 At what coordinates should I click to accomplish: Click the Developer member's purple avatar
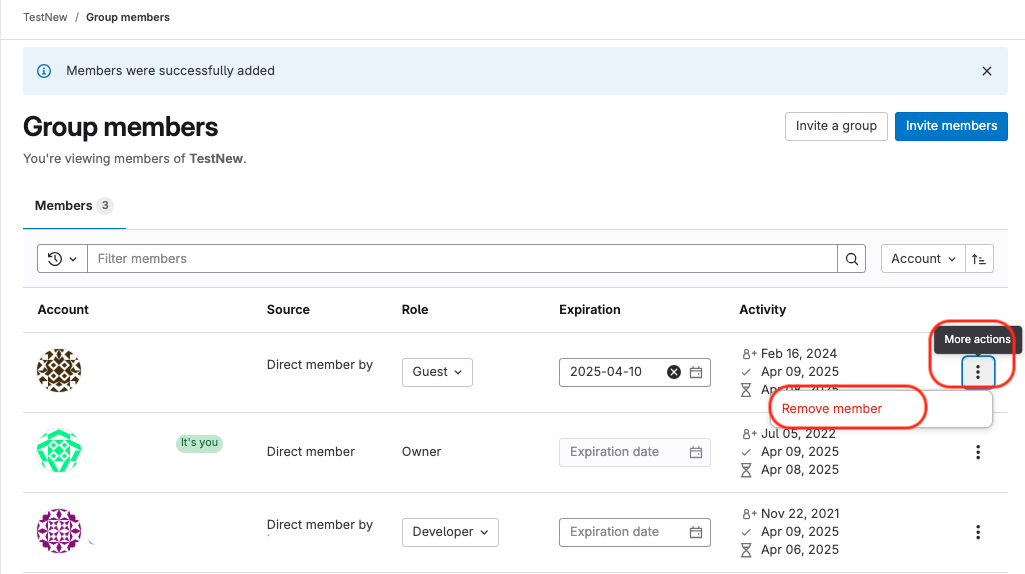(59, 531)
